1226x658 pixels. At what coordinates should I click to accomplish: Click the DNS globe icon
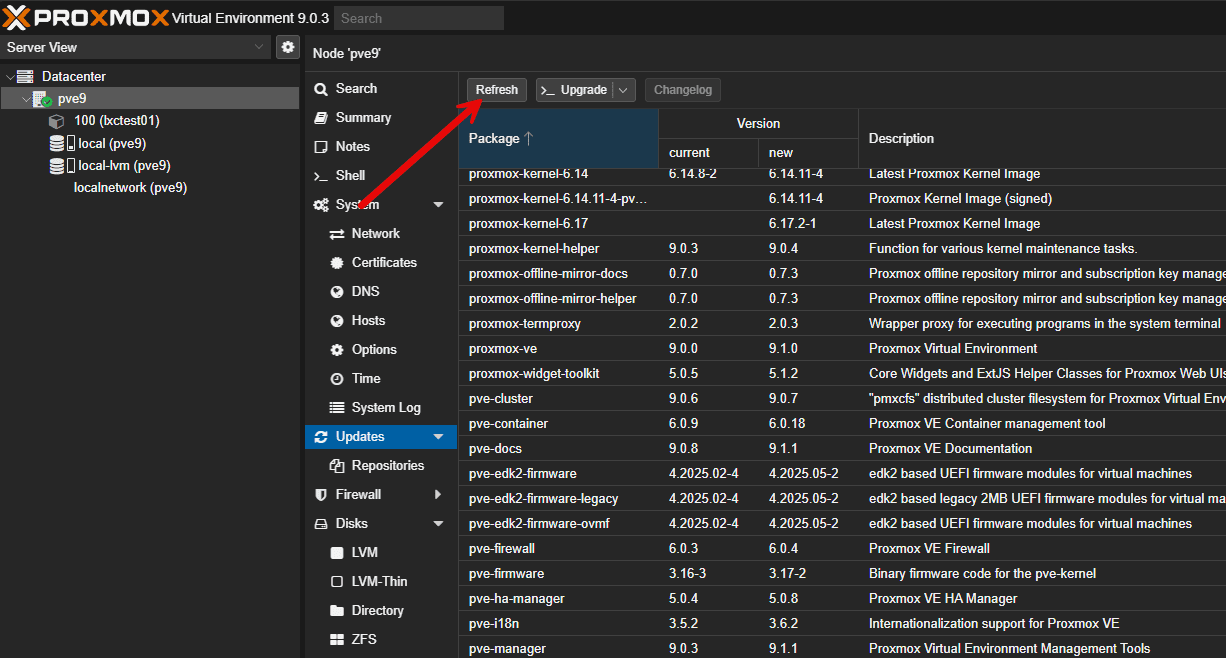pos(337,291)
